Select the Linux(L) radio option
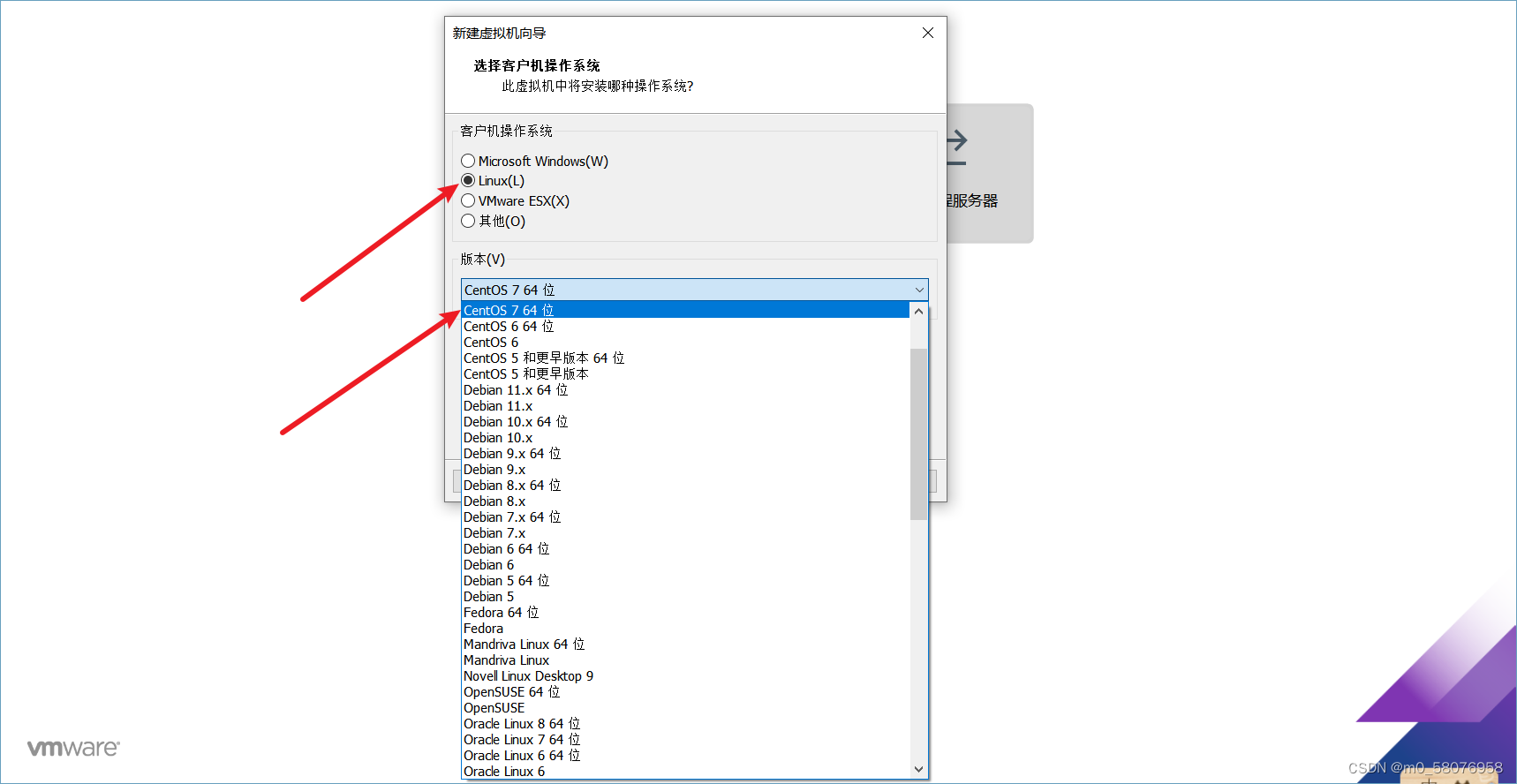 coord(468,180)
